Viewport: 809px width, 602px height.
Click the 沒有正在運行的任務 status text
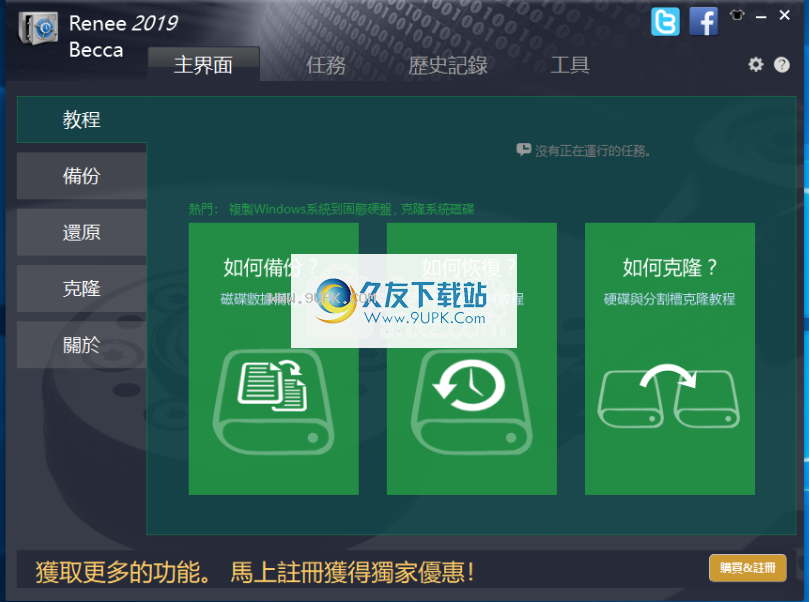coord(592,151)
